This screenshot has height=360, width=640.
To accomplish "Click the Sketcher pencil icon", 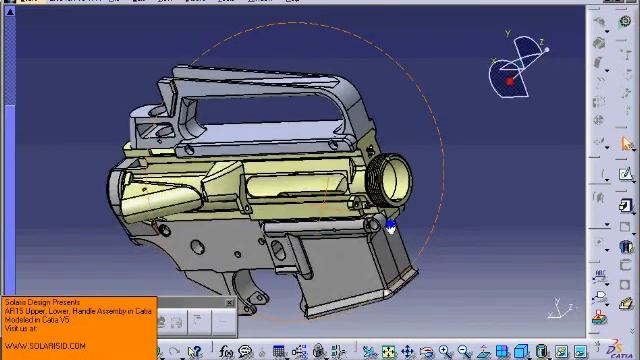I will [x=625, y=174].
